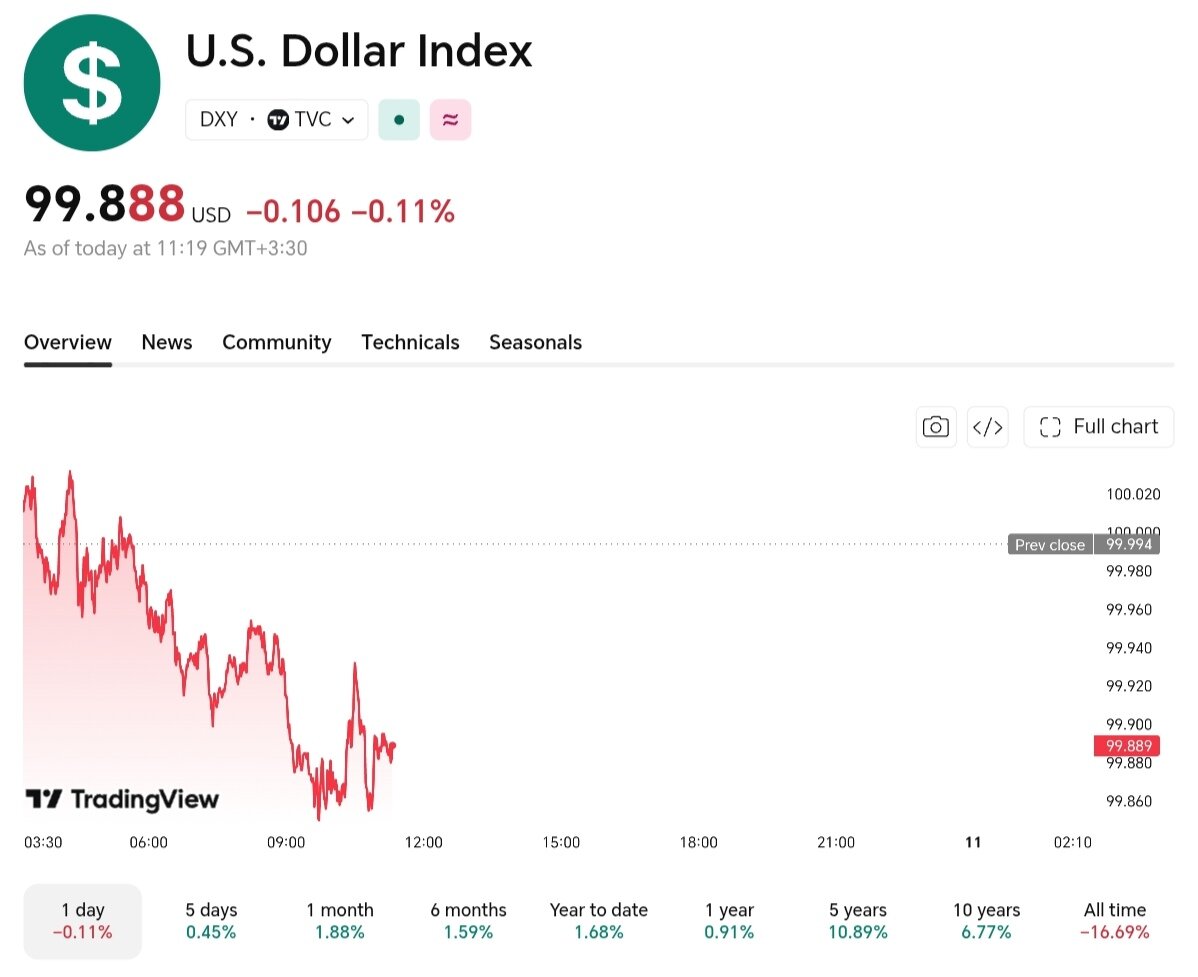Switch to the News tab
1198x977 pixels.
(167, 342)
